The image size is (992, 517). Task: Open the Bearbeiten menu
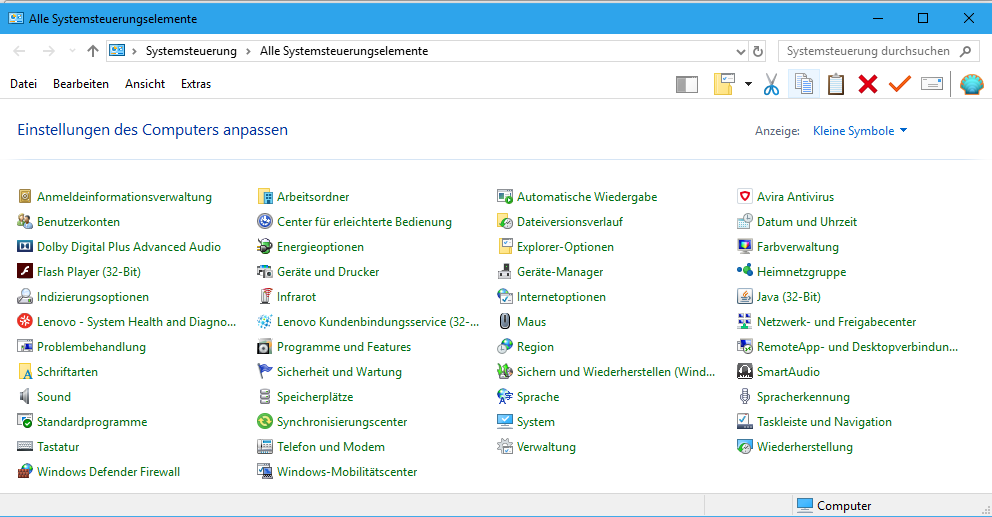(x=81, y=84)
